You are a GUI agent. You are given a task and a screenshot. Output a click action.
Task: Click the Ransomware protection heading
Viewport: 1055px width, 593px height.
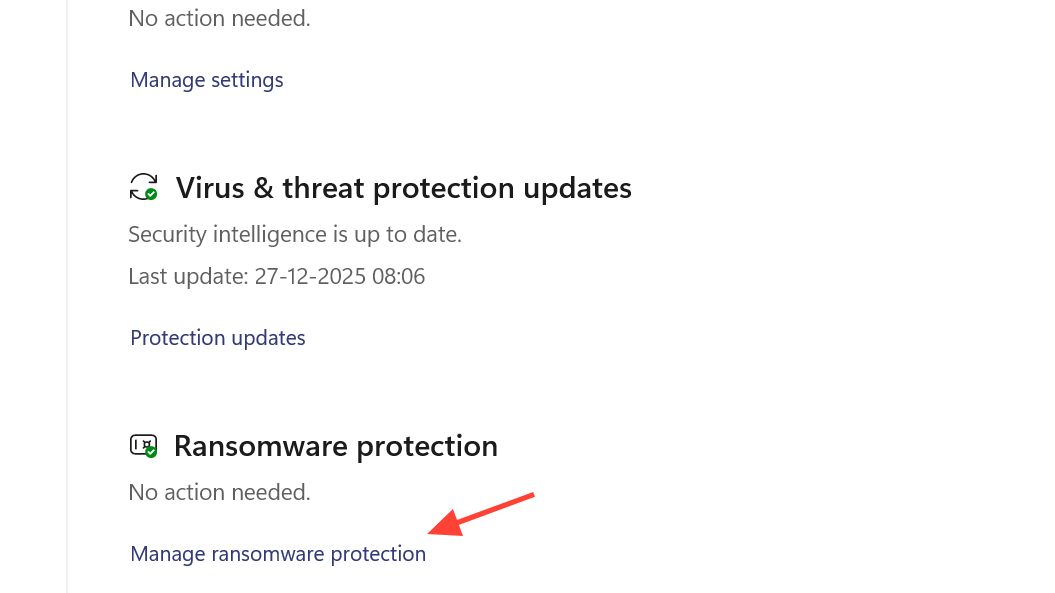335,446
